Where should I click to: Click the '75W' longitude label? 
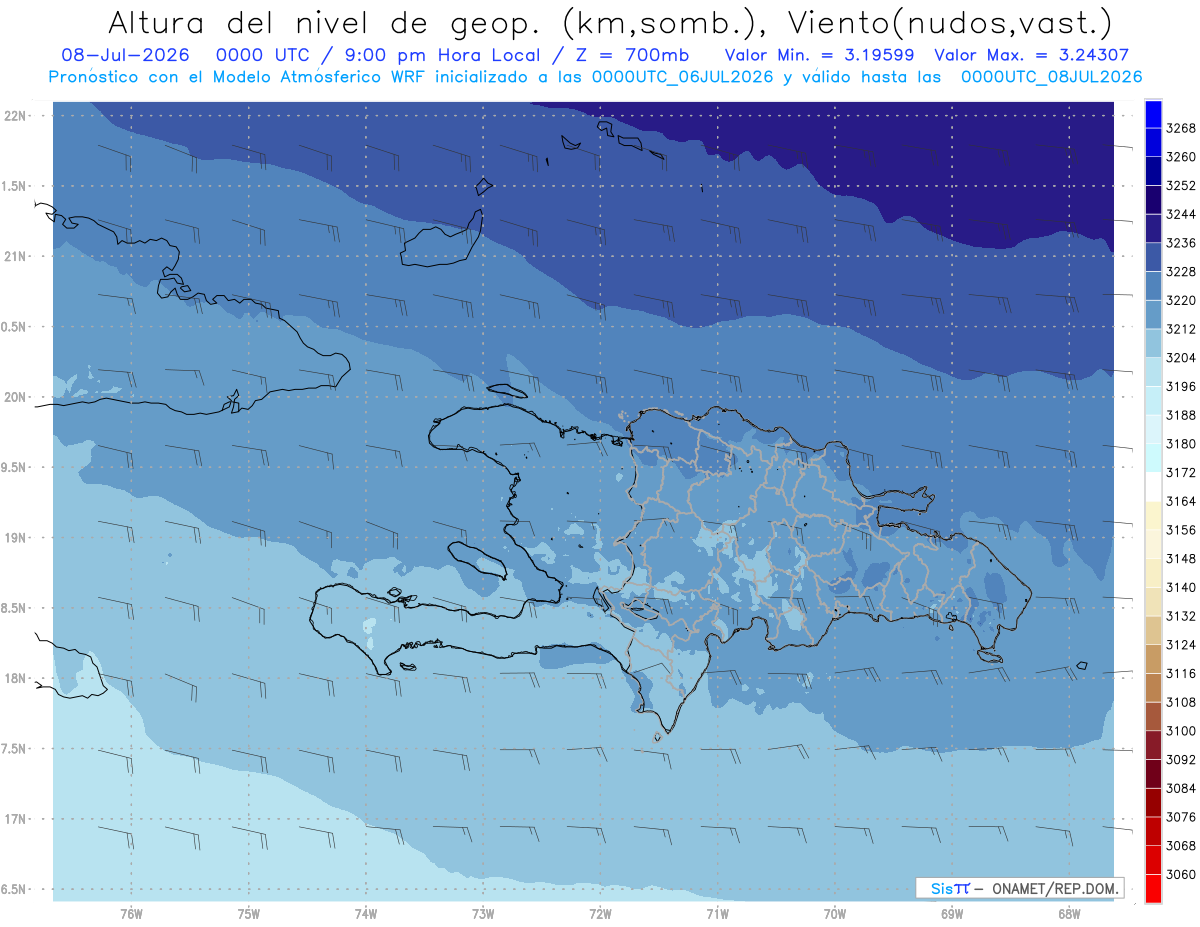(x=249, y=914)
